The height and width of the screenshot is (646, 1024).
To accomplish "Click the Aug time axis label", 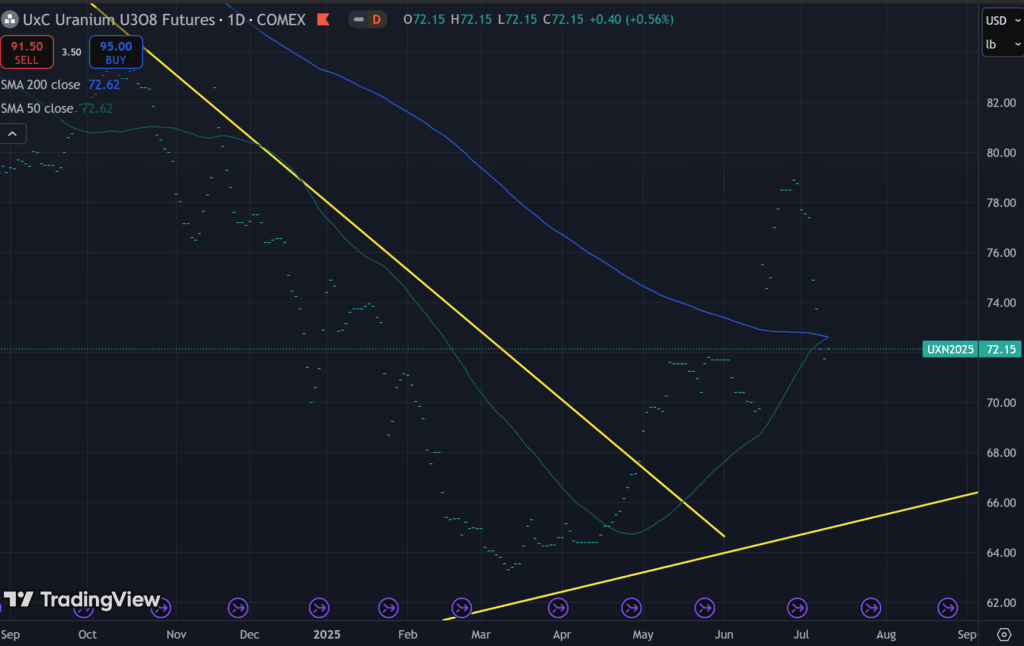I will (x=886, y=634).
